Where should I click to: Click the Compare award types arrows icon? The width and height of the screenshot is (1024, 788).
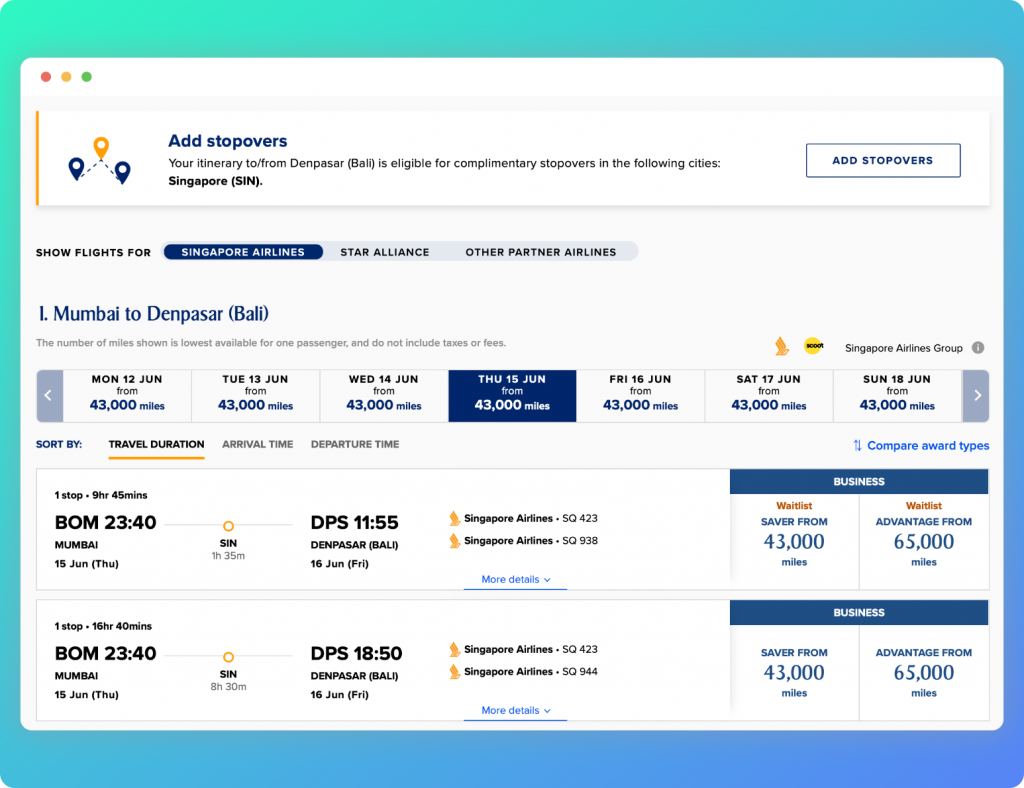[857, 445]
